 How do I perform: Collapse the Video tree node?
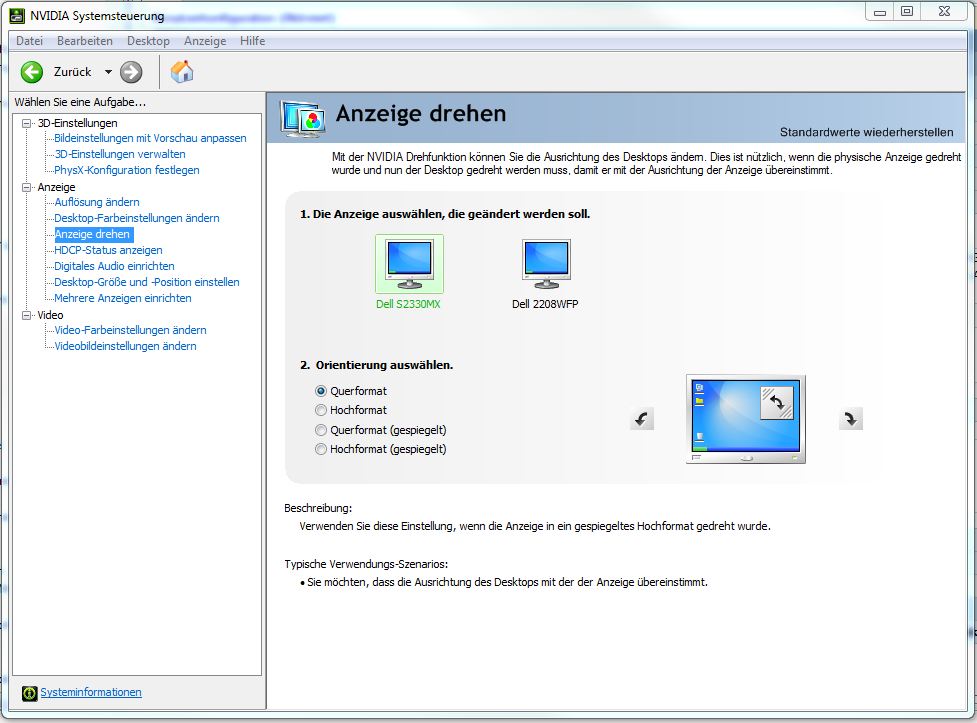[26, 315]
